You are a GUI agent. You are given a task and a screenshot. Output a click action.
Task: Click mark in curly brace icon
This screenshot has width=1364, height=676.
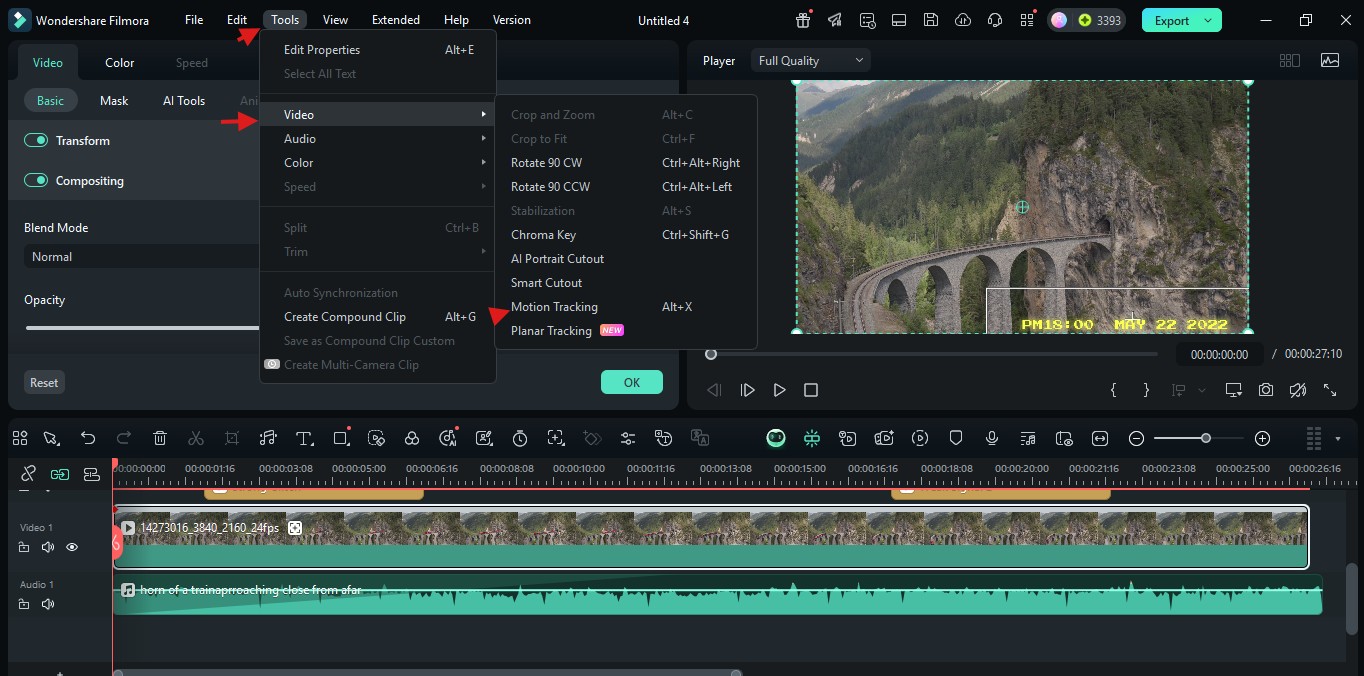(x=1113, y=390)
